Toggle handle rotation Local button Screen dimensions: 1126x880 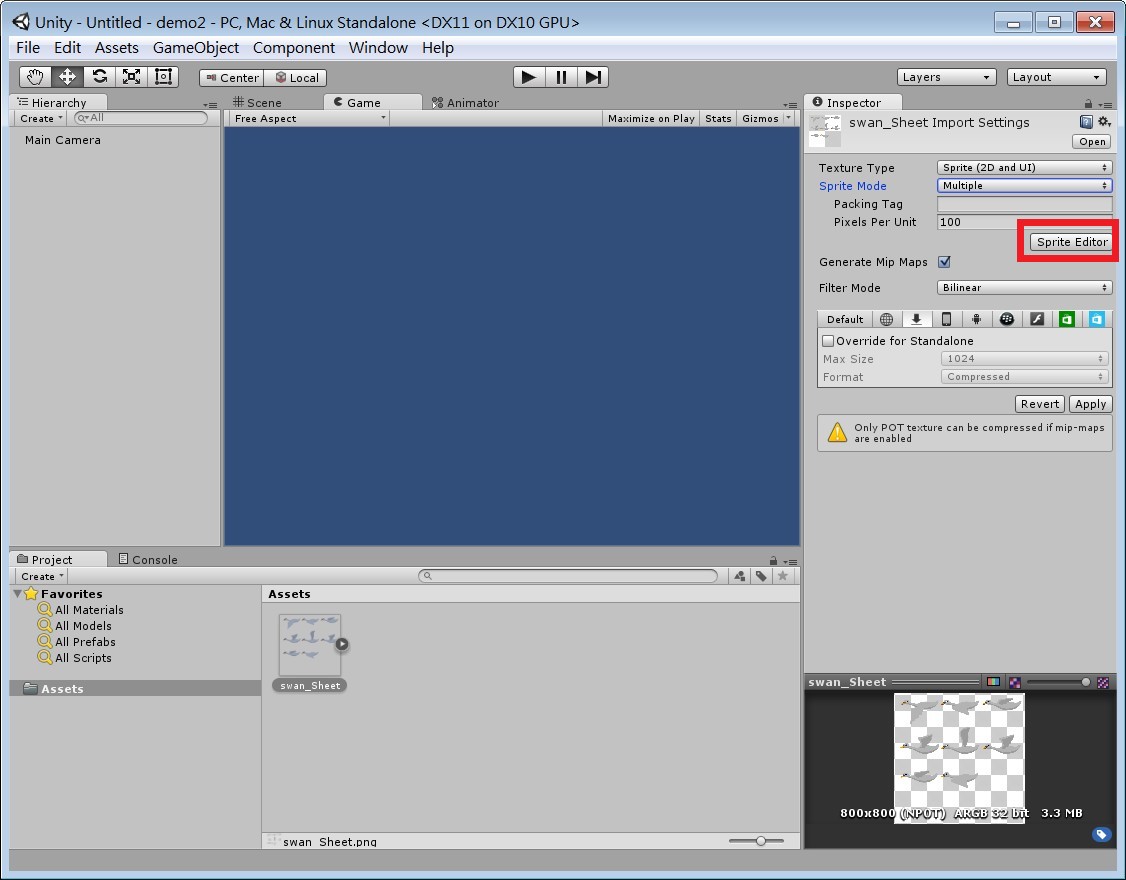click(x=296, y=78)
